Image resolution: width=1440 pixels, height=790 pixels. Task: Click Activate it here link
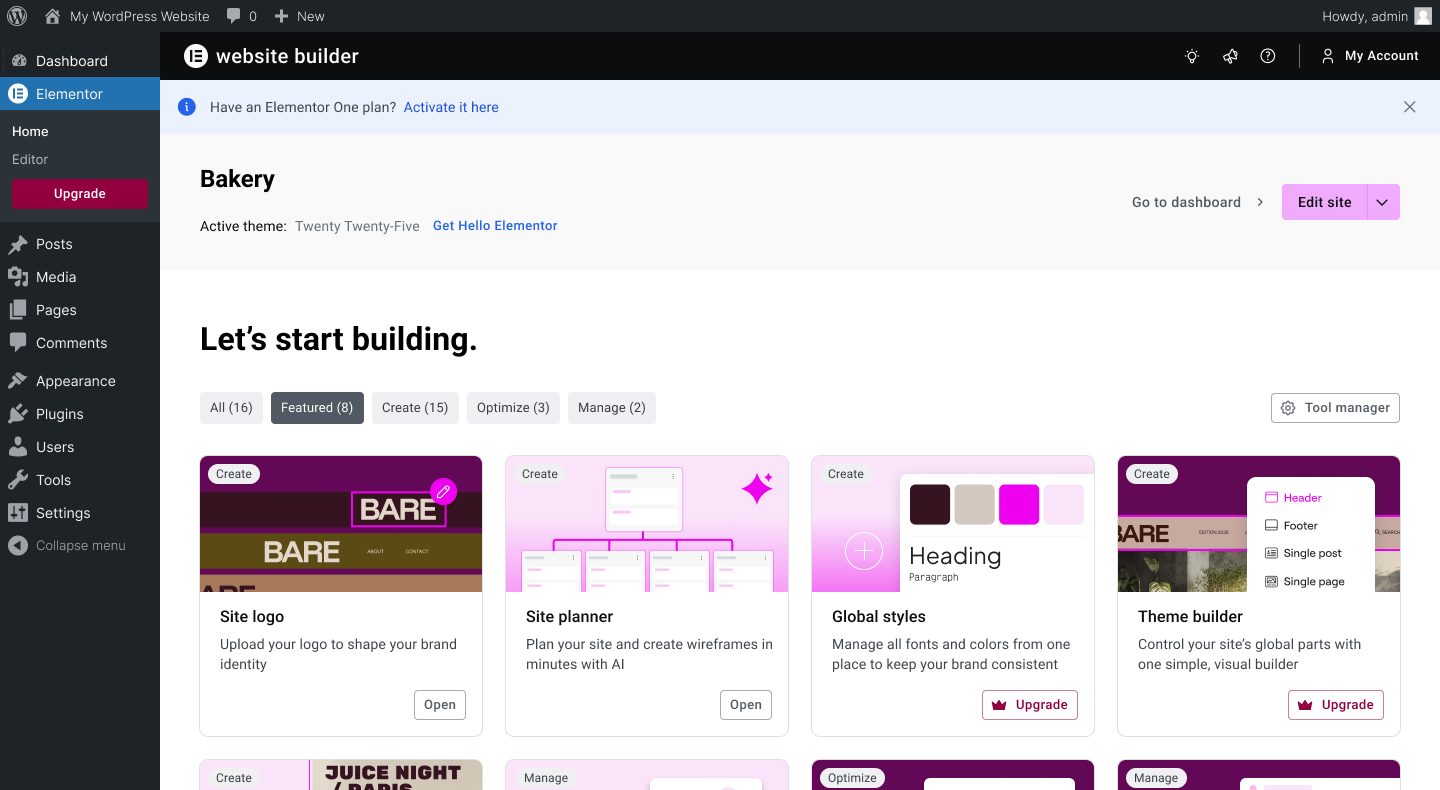[451, 107]
